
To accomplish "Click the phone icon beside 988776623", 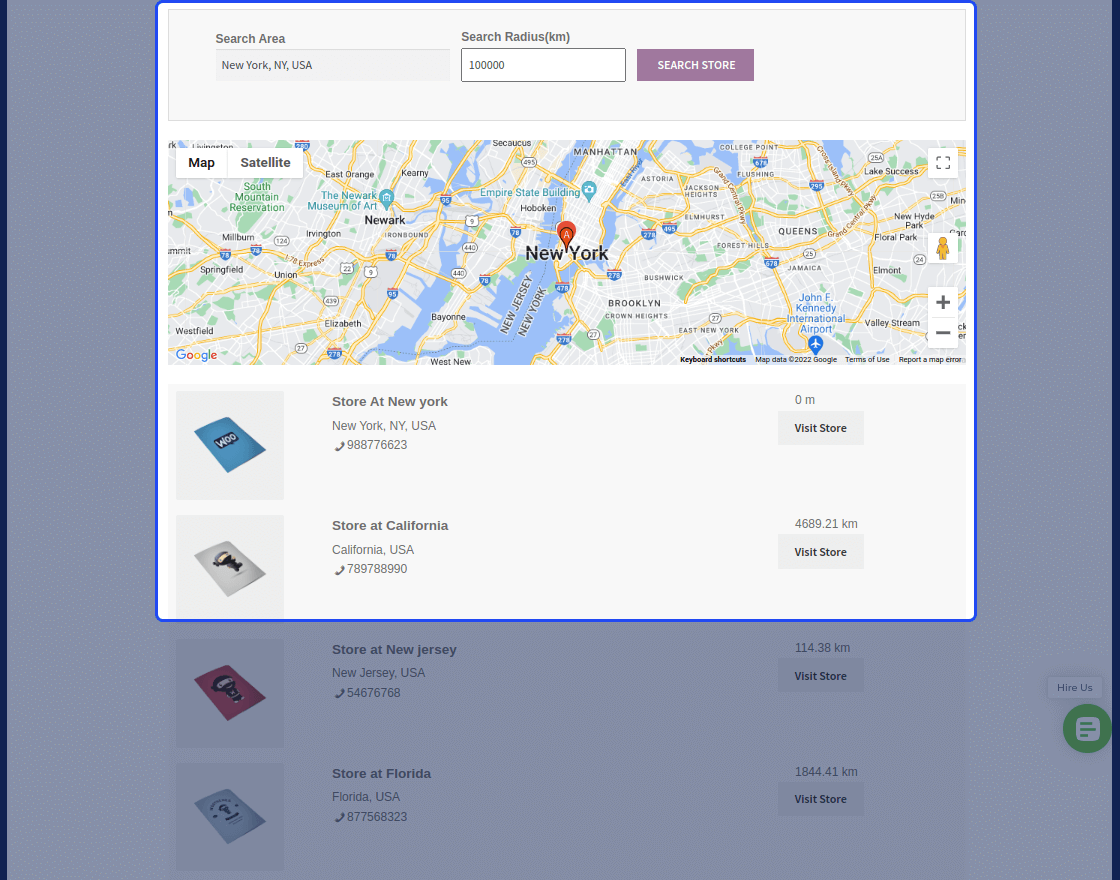I will click(x=339, y=445).
